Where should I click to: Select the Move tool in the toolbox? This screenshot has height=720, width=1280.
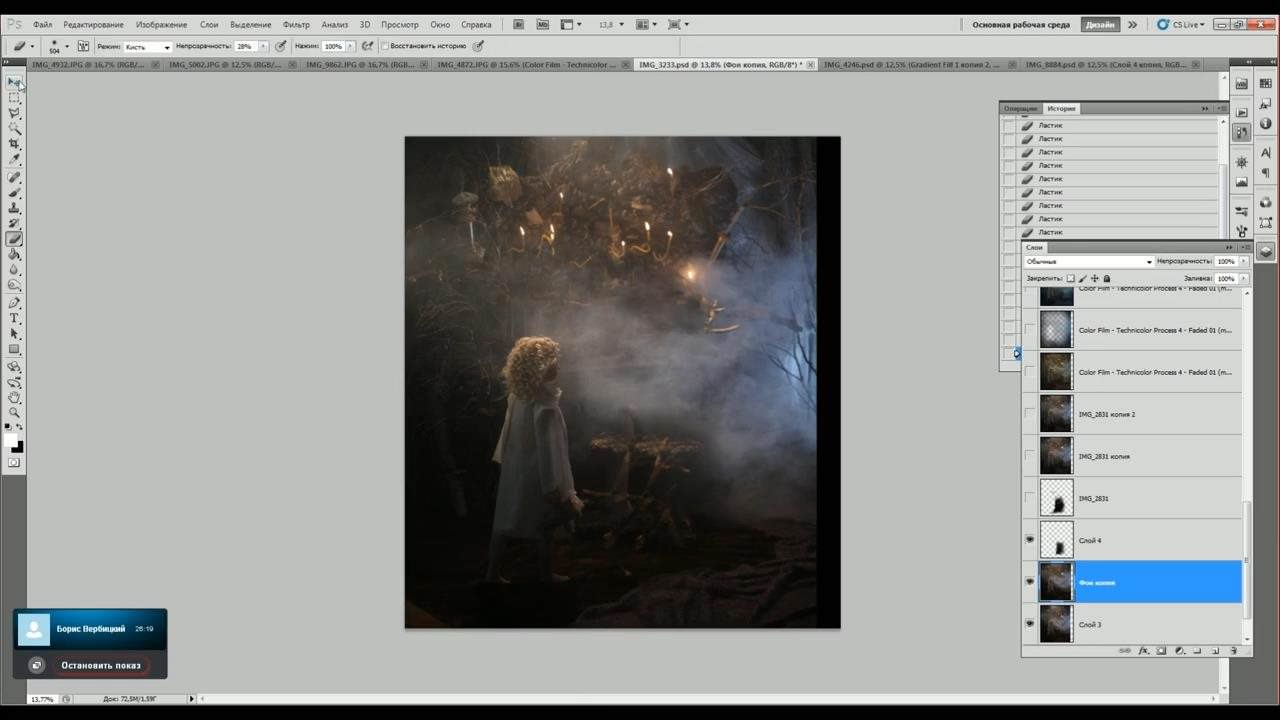point(14,81)
